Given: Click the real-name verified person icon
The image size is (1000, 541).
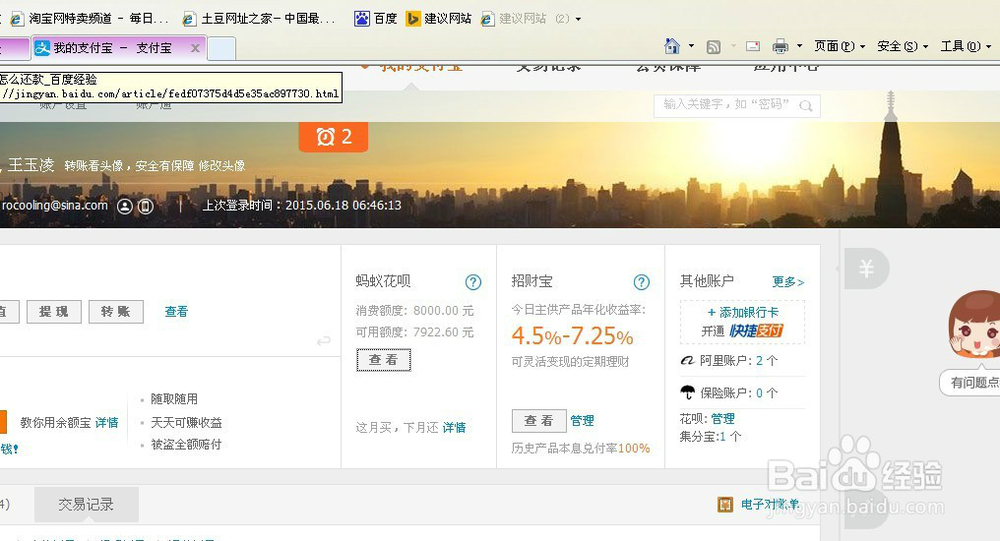Looking at the screenshot, I should 125,206.
